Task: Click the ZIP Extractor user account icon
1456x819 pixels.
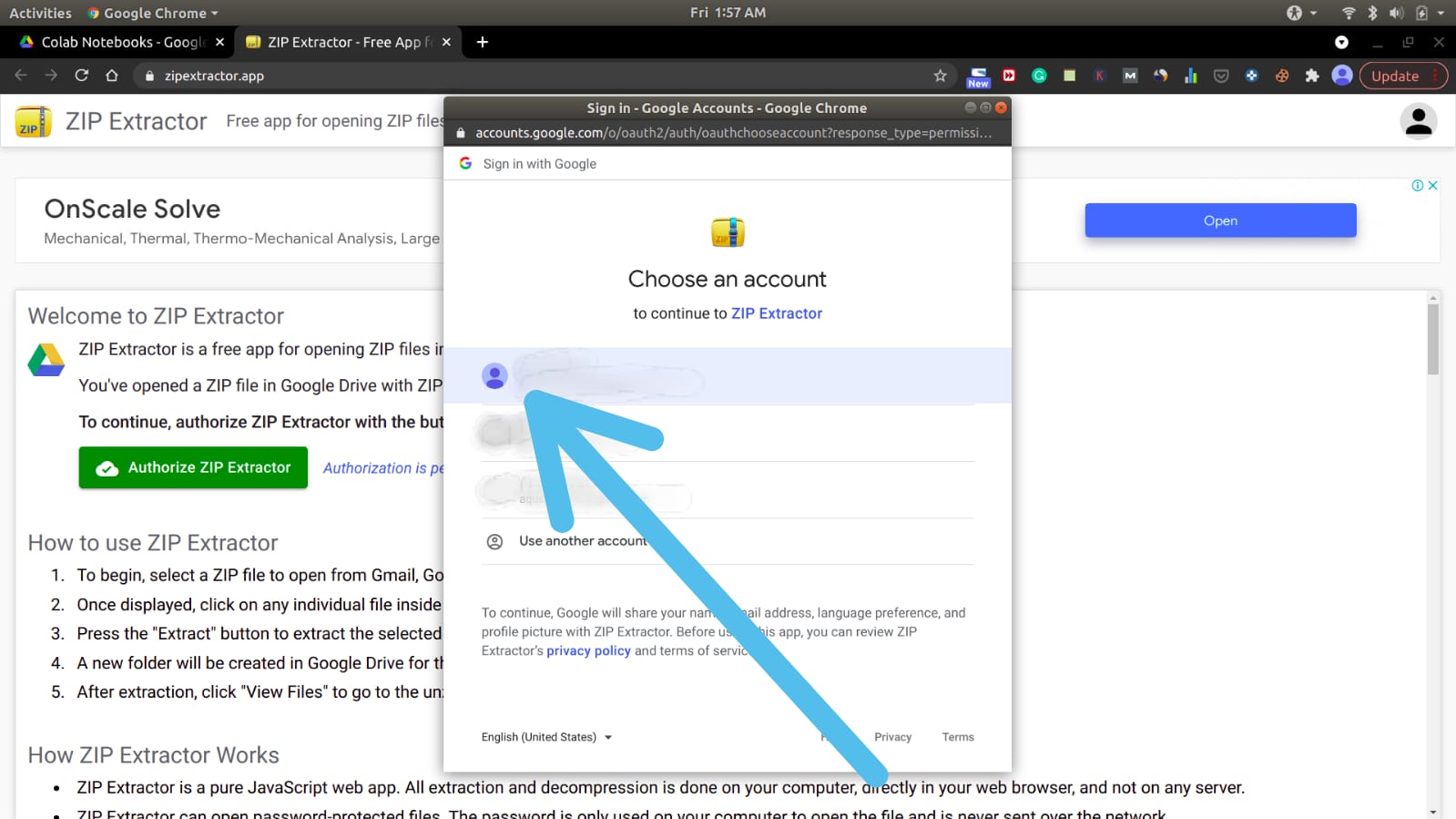Action: pyautogui.click(x=1419, y=121)
